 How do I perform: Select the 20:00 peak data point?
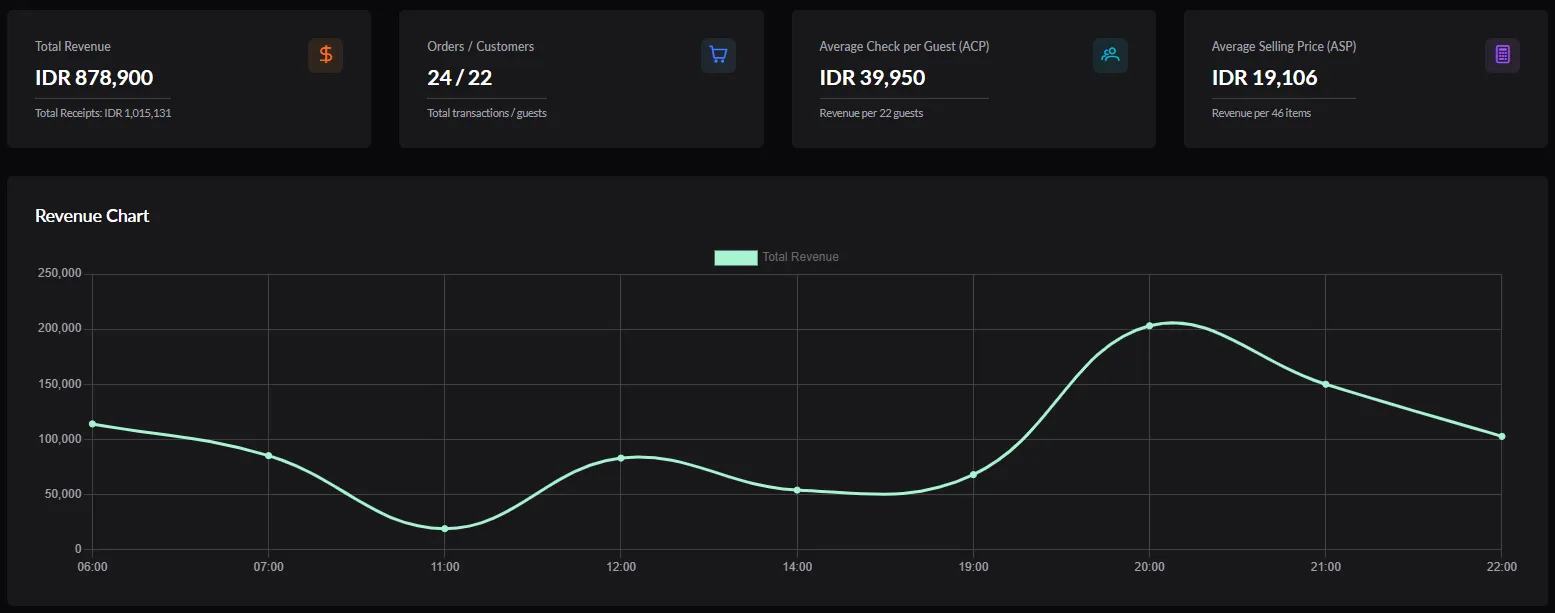coord(1149,326)
